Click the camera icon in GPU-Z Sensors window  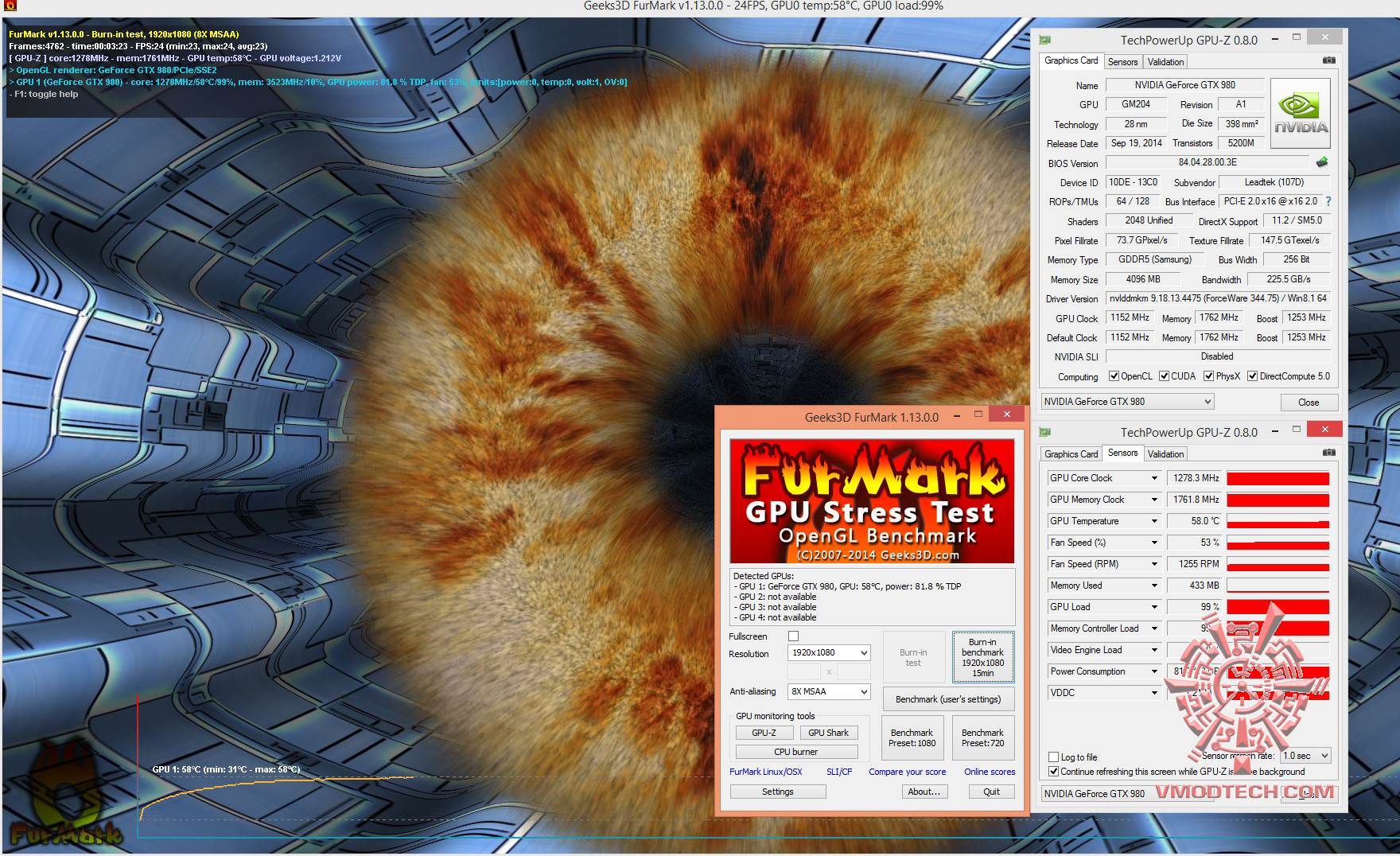click(x=1329, y=453)
